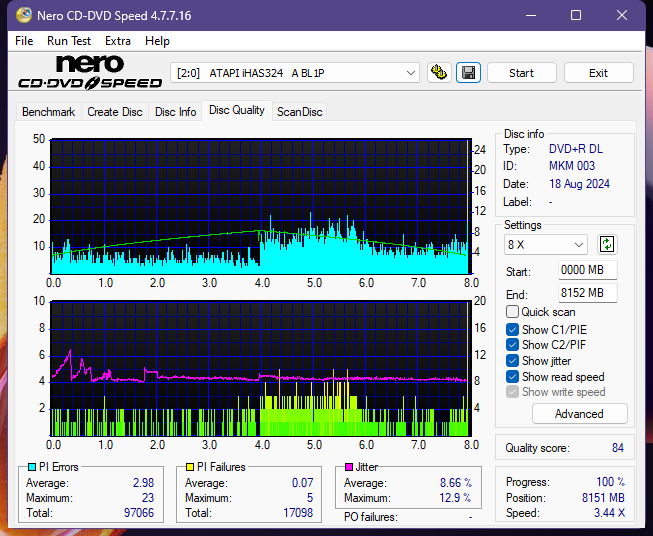Image resolution: width=653 pixels, height=536 pixels.
Task: Open the 8 X speed dropdown
Action: coord(546,244)
